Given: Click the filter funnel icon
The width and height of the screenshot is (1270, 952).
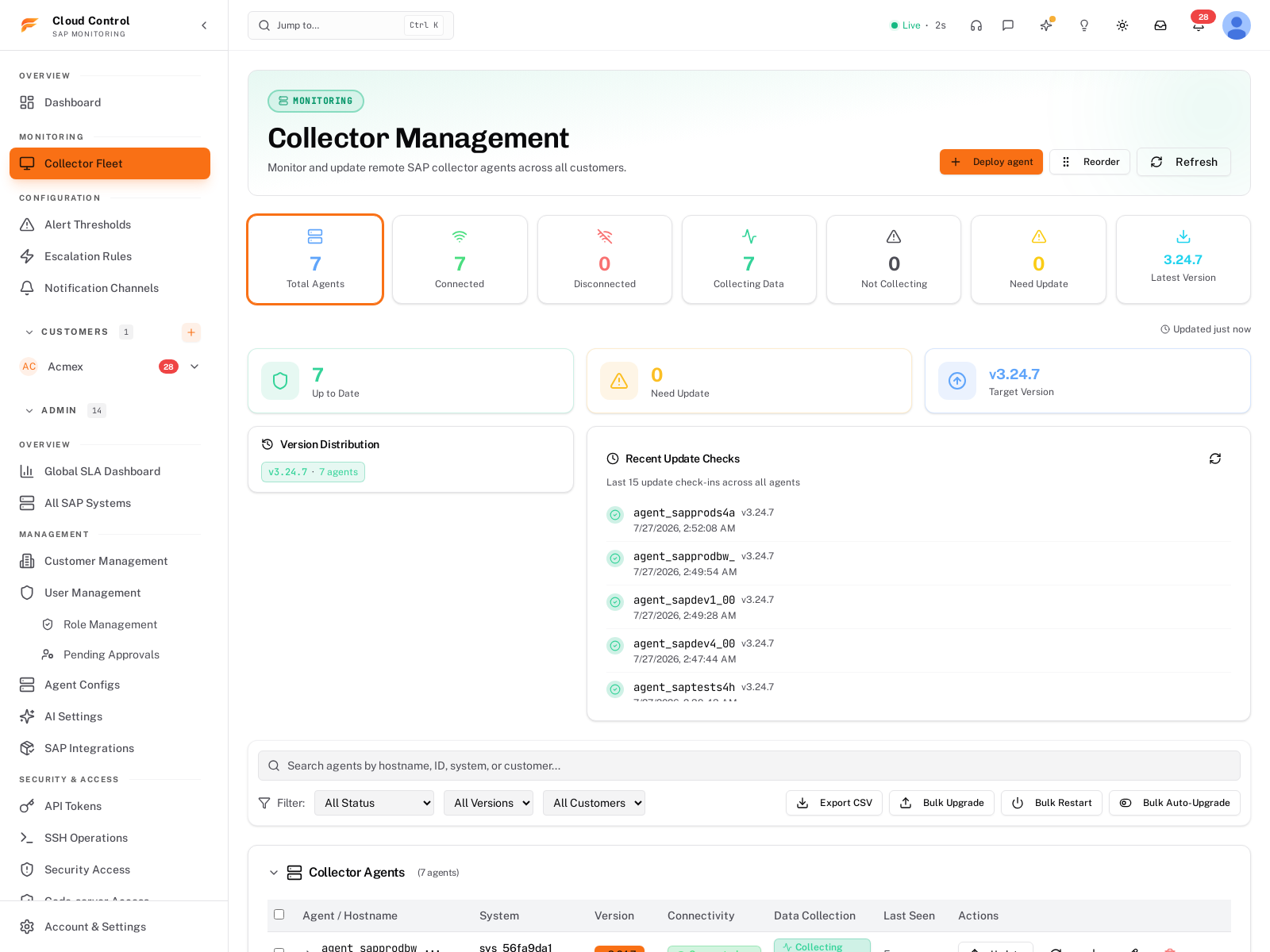Looking at the screenshot, I should [x=264, y=803].
